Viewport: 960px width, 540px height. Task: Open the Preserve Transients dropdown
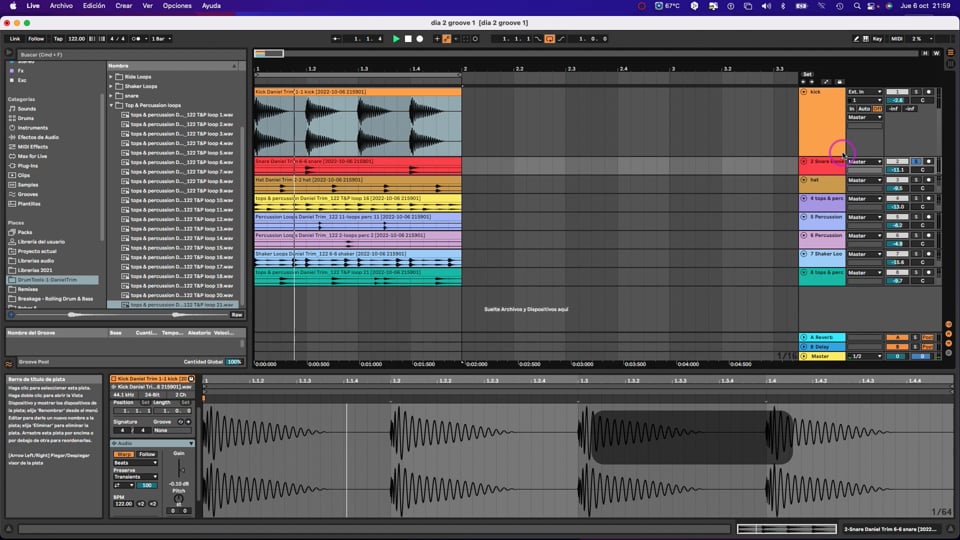tap(135, 476)
